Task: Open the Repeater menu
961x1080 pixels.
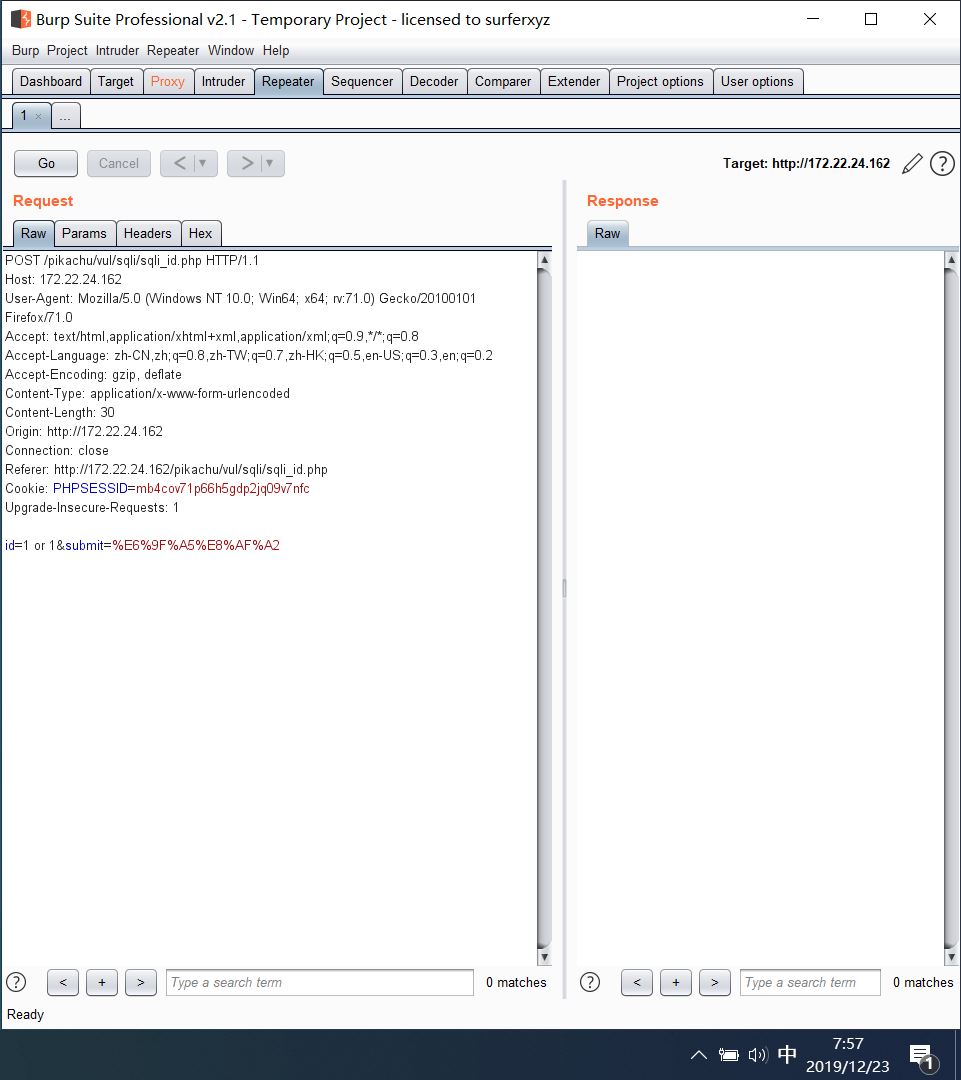Action: (173, 50)
